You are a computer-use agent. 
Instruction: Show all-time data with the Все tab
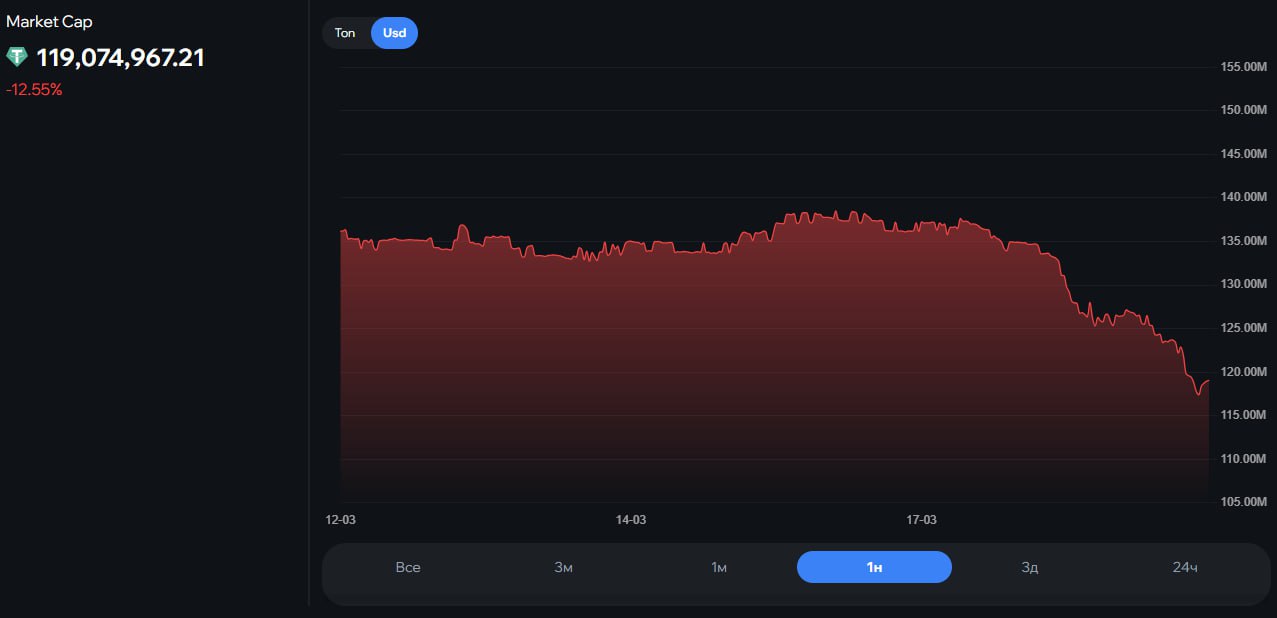408,567
